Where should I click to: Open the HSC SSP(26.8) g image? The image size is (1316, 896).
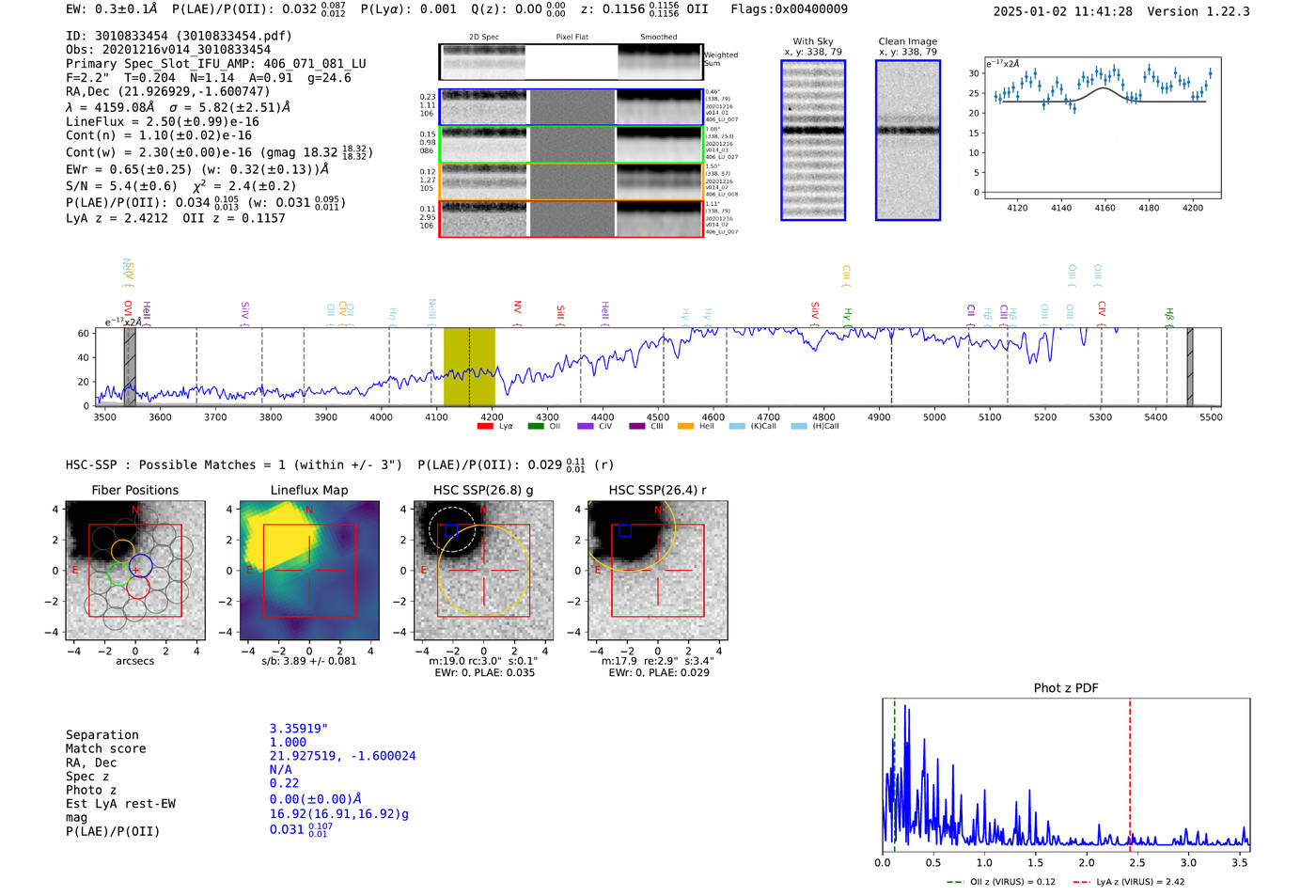pos(483,571)
